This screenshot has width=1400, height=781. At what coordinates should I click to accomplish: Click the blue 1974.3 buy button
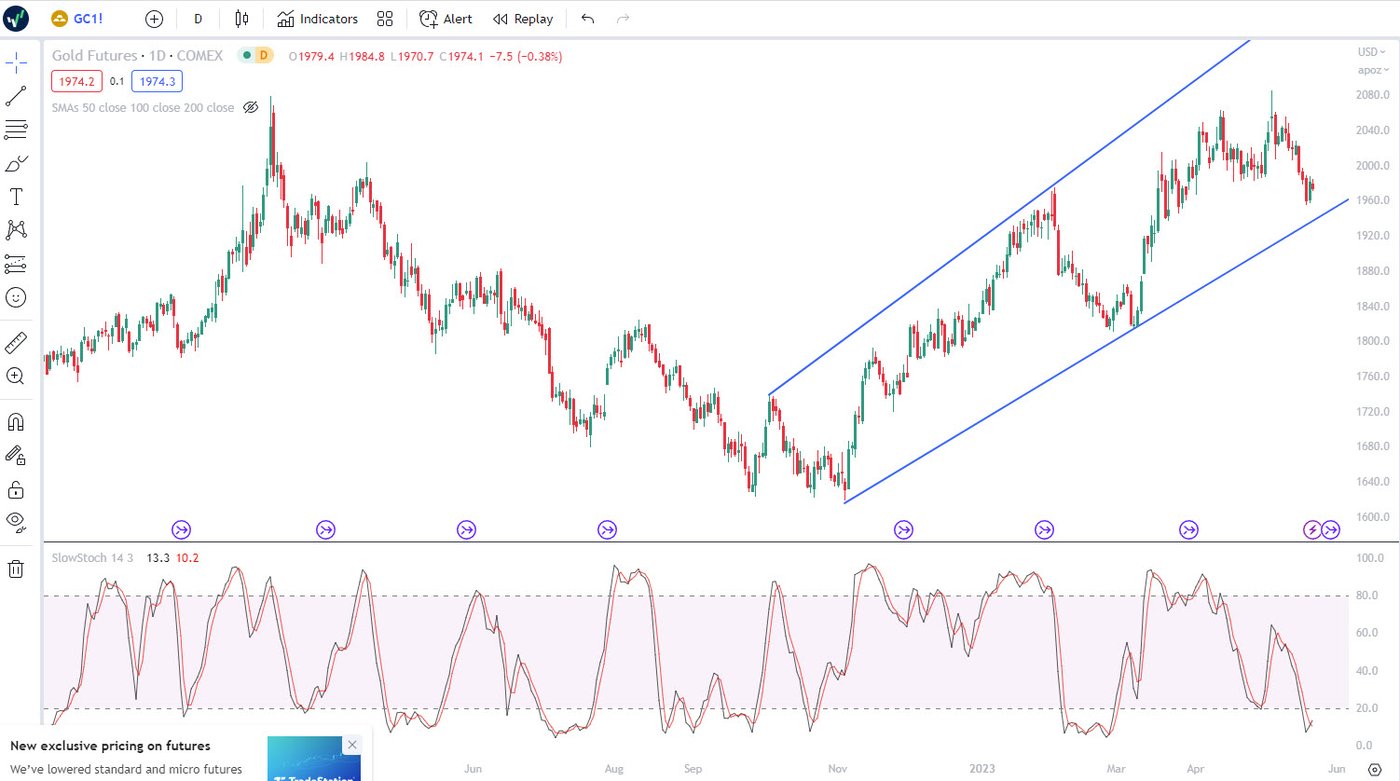click(157, 82)
